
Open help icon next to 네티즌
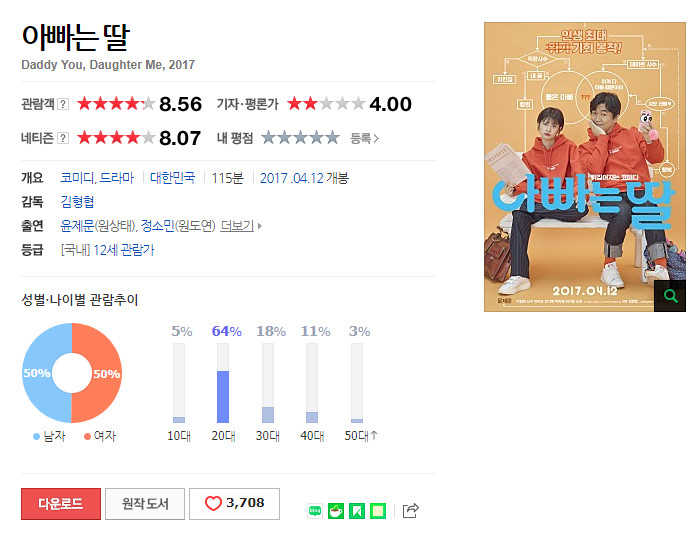(x=63, y=138)
